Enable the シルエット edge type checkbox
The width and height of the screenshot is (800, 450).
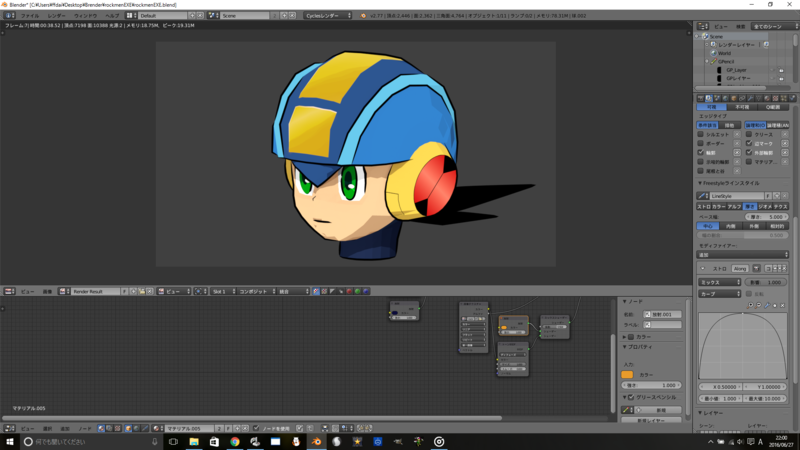(x=701, y=134)
